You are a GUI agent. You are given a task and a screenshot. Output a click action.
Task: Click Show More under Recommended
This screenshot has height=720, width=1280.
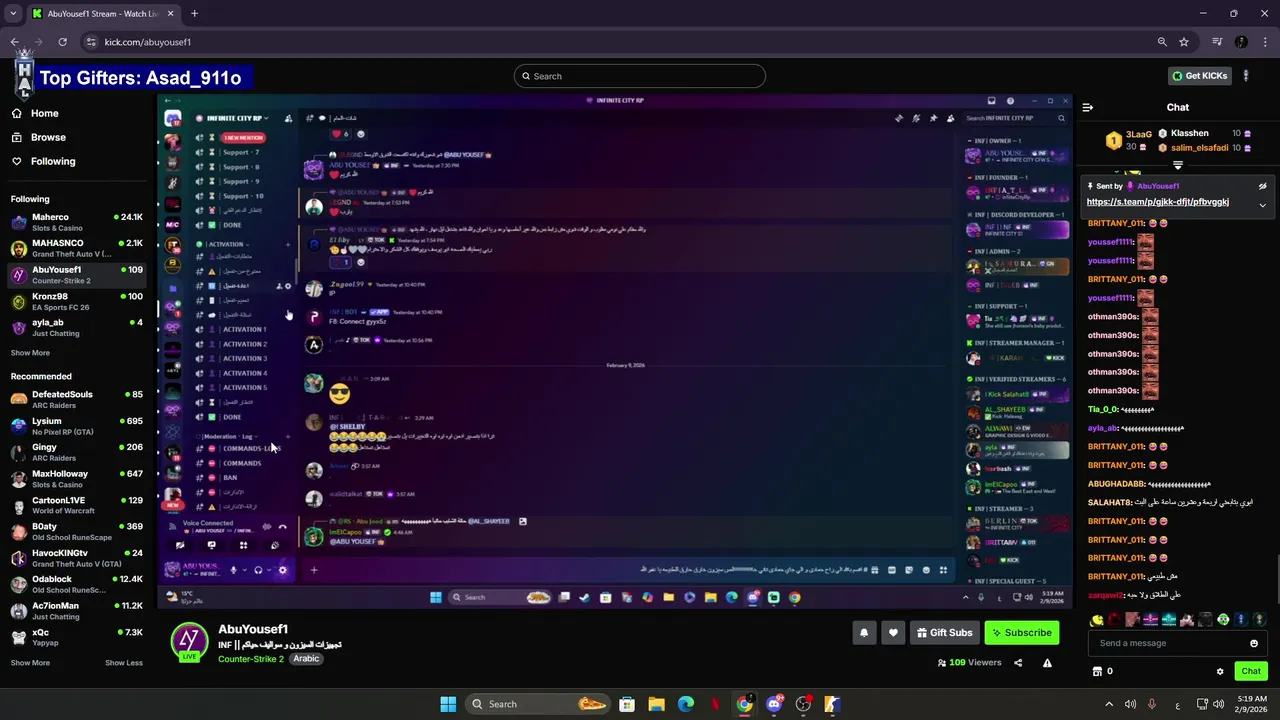30,663
